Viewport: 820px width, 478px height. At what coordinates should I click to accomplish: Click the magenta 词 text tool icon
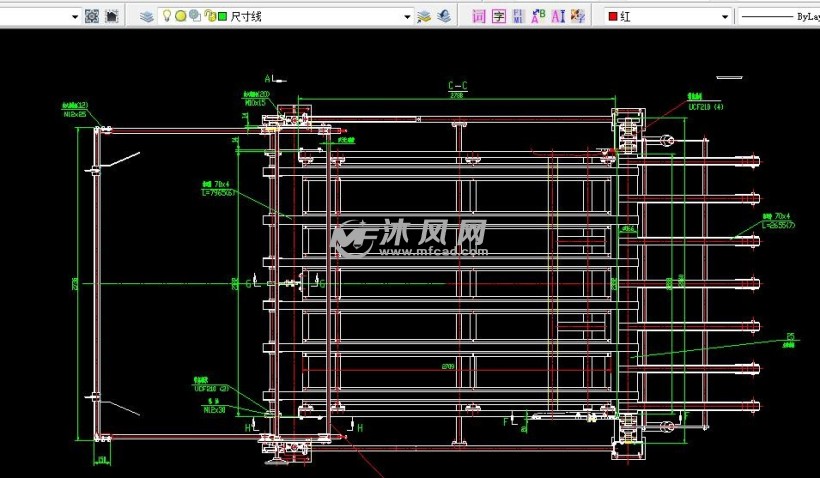click(x=478, y=16)
